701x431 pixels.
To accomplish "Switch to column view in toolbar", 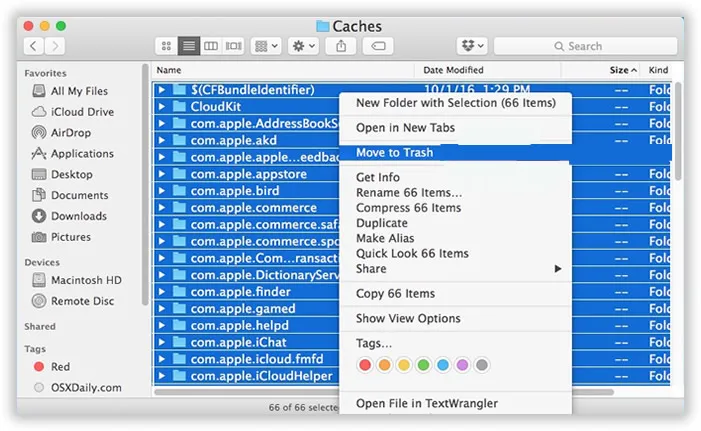I will 211,46.
